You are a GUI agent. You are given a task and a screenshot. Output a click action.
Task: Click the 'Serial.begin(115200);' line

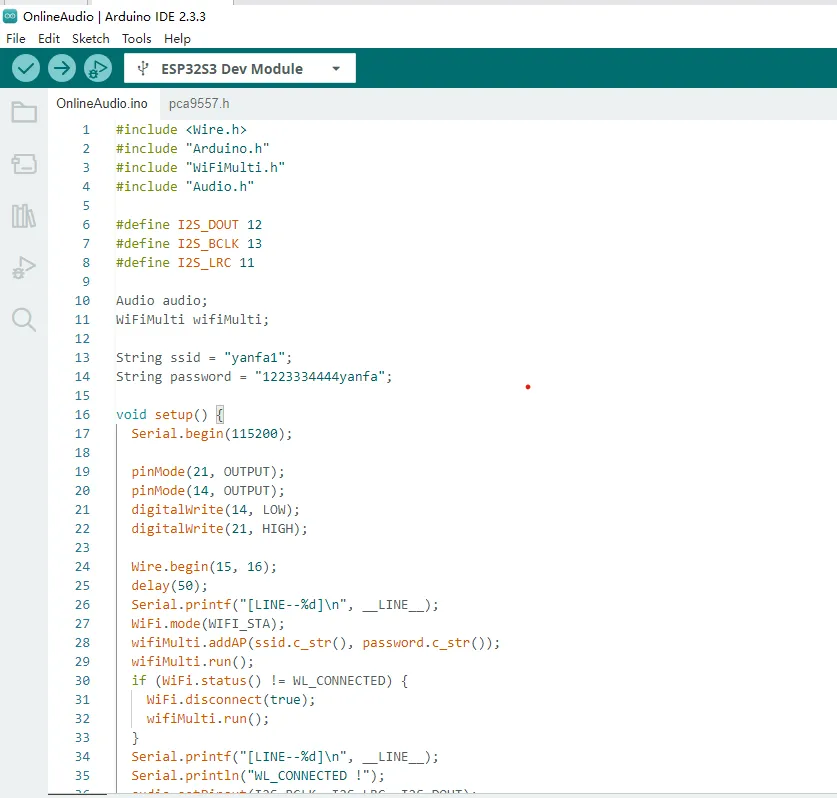pyautogui.click(x=212, y=433)
